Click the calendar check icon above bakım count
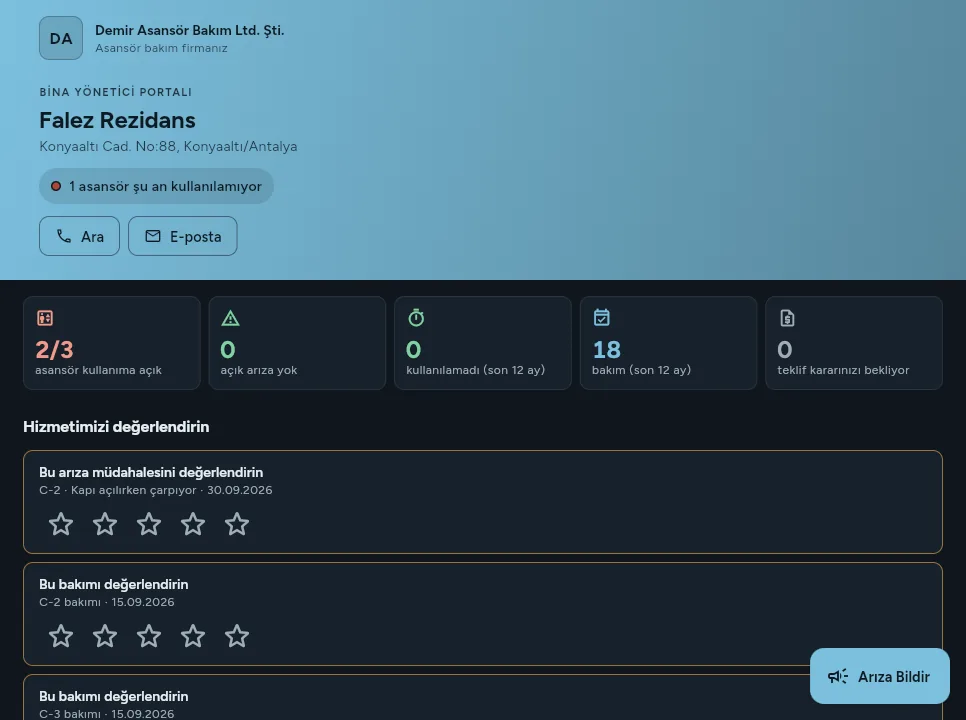Image resolution: width=966 pixels, height=720 pixels. 602,318
